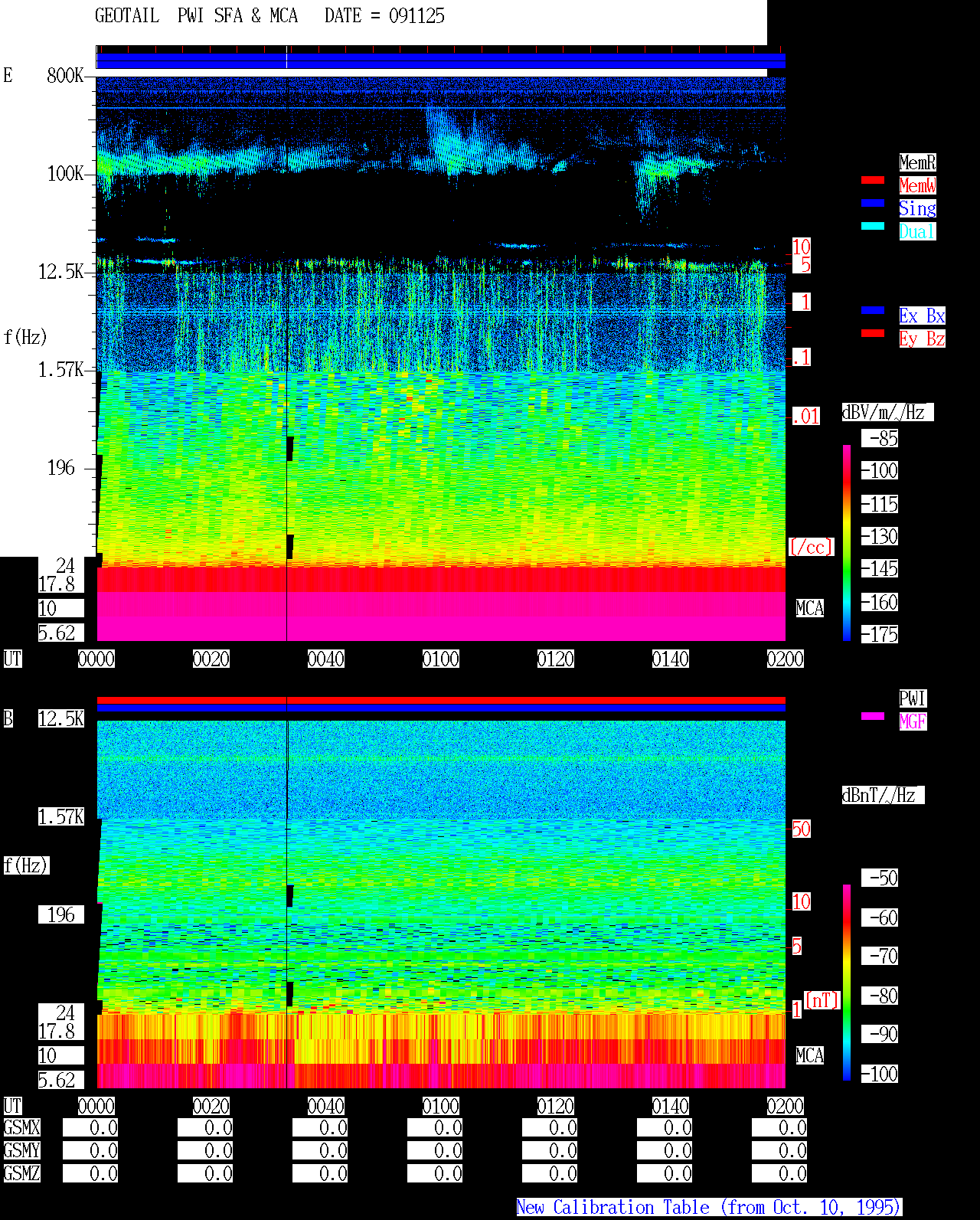Click the -130 color scale value
The width and height of the screenshot is (980, 1220).
pos(880,536)
